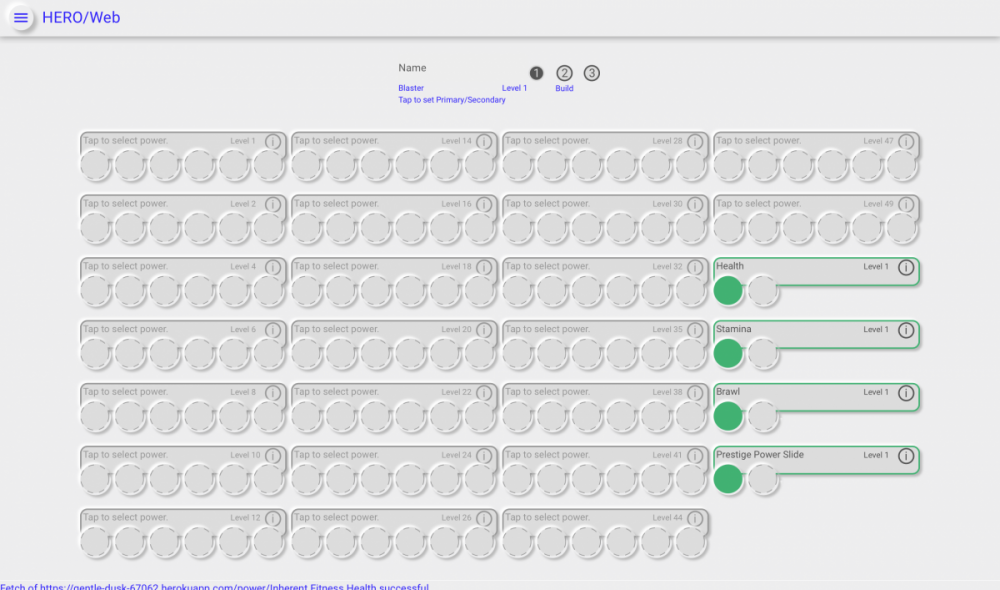
Task: Click the Build label link
Action: coord(564,88)
